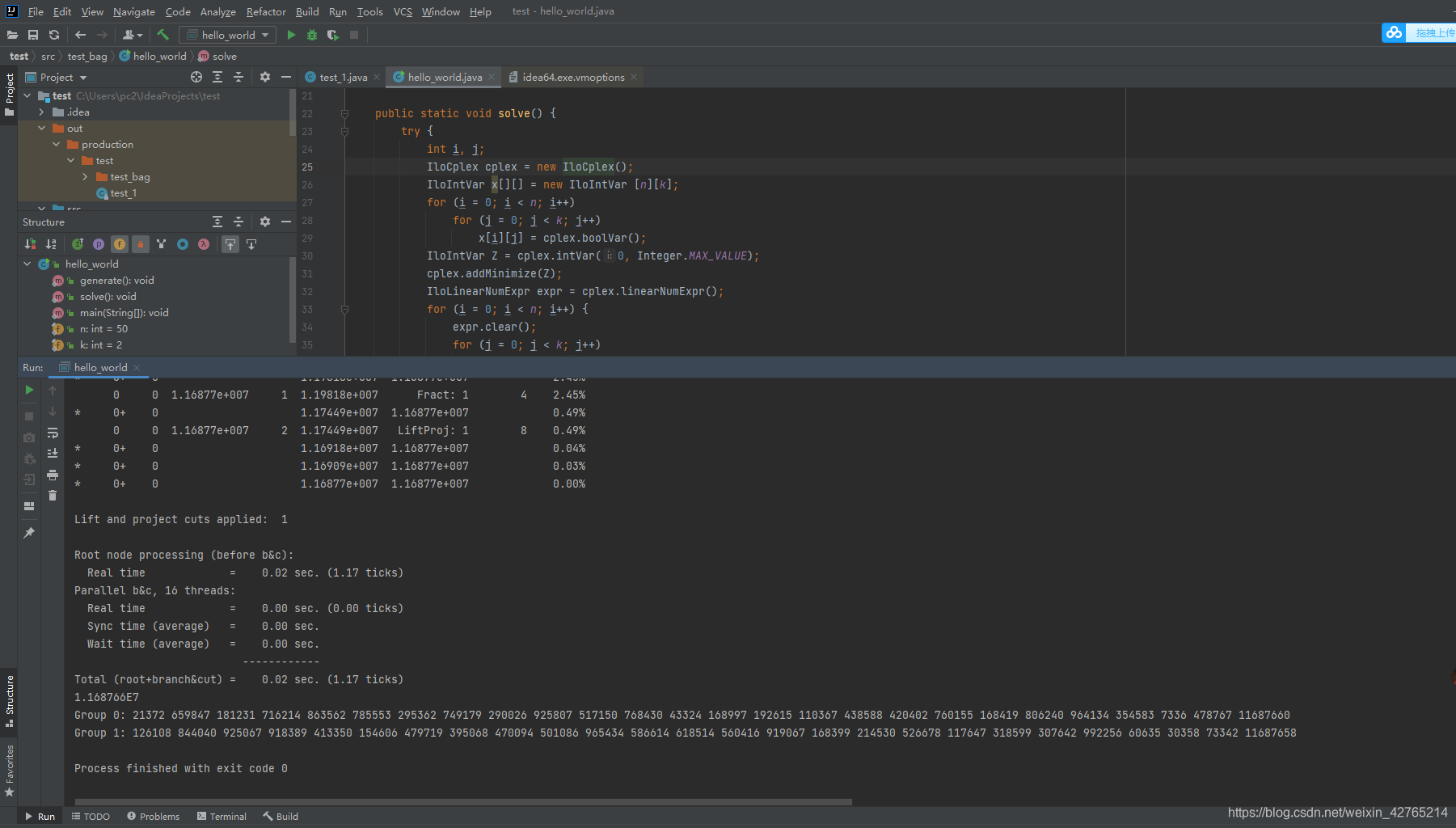Expand all in the Project panel

tap(217, 77)
